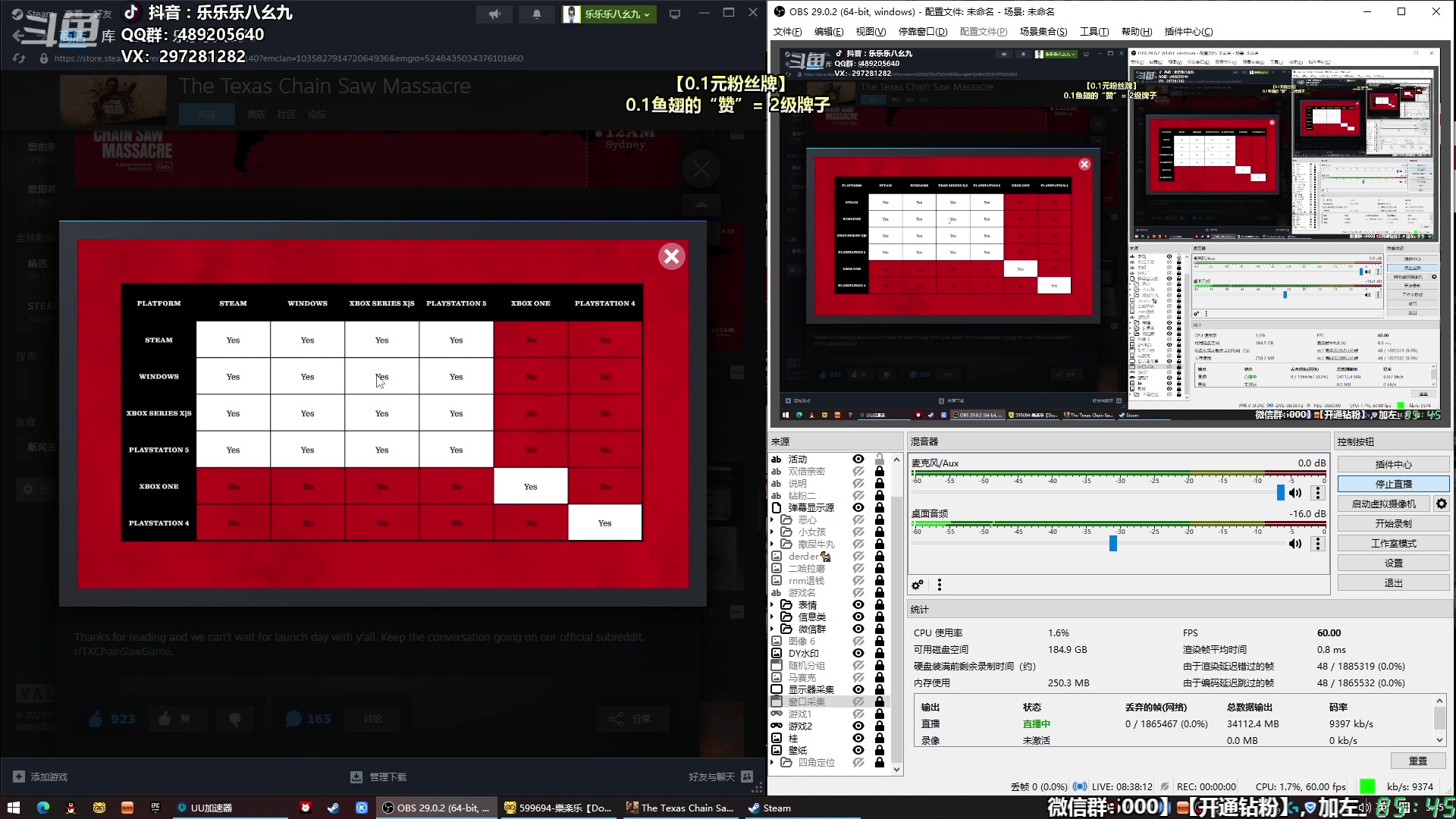Switch to 工作室模式
1456x819 pixels.
[1393, 543]
